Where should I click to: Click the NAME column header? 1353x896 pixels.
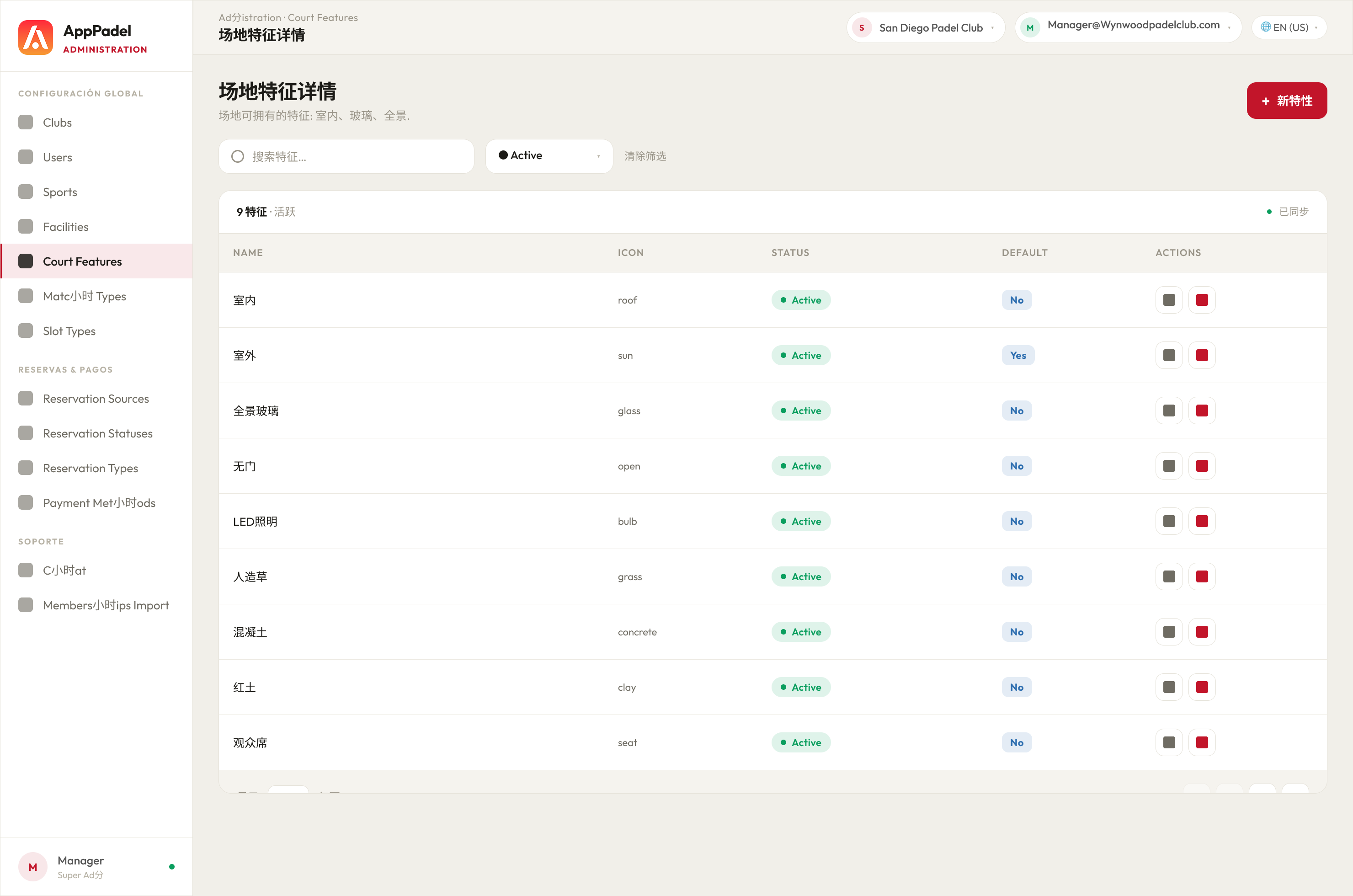[247, 252]
